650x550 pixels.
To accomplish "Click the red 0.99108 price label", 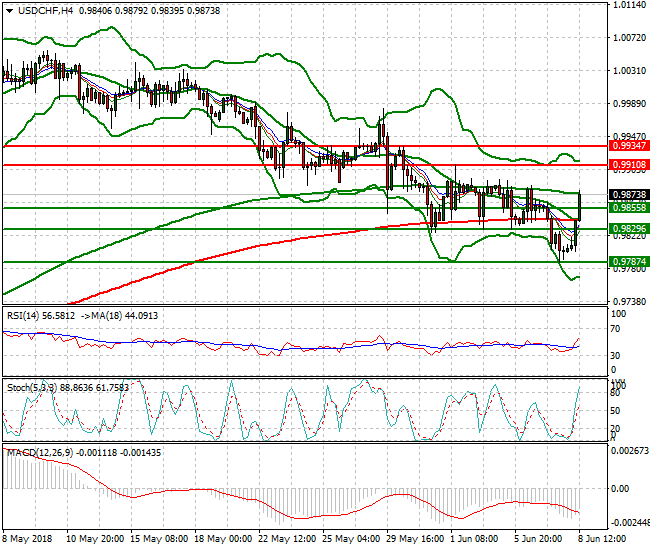I will [x=629, y=165].
